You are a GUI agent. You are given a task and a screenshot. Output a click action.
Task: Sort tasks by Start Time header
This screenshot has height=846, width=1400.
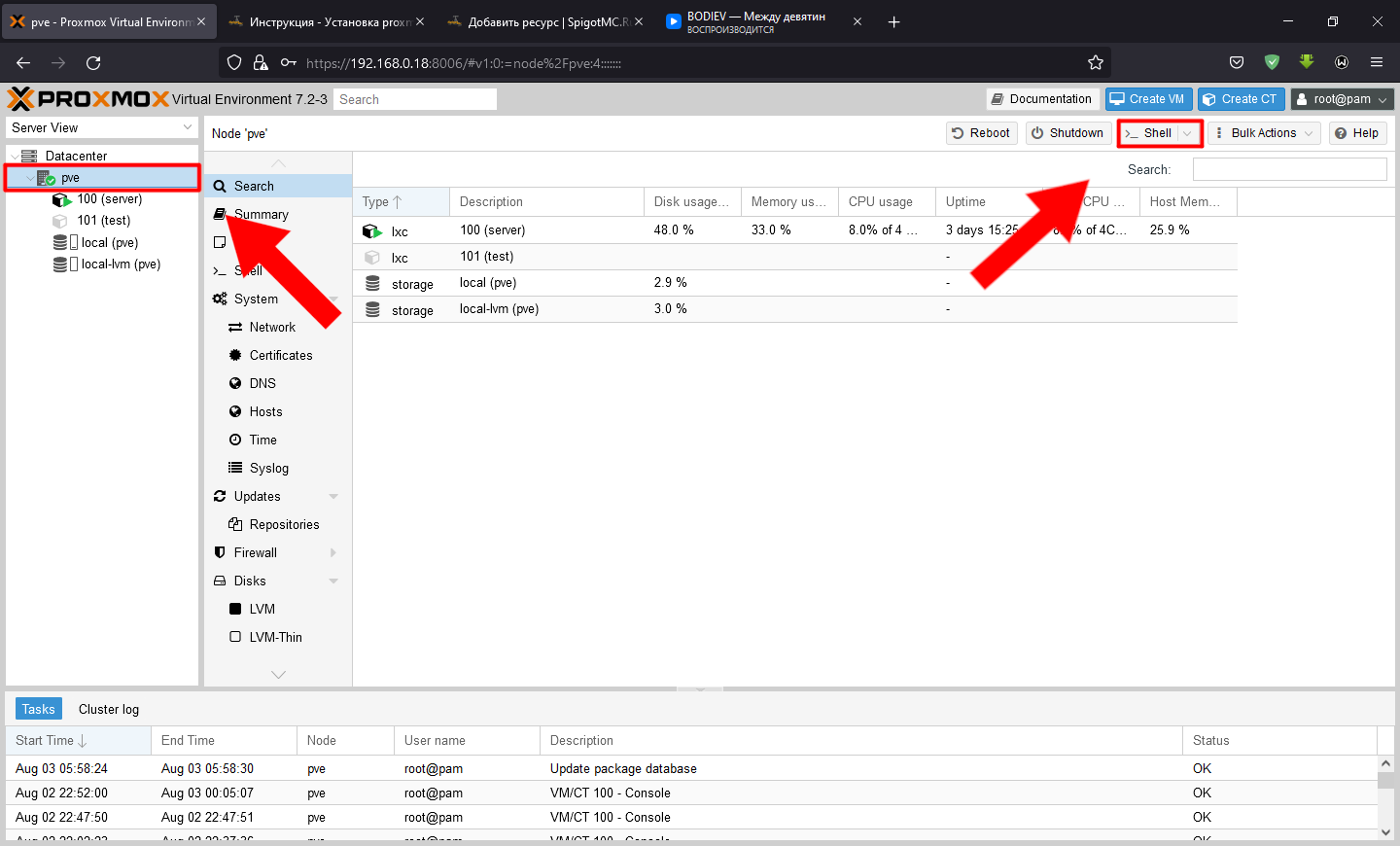pos(78,740)
